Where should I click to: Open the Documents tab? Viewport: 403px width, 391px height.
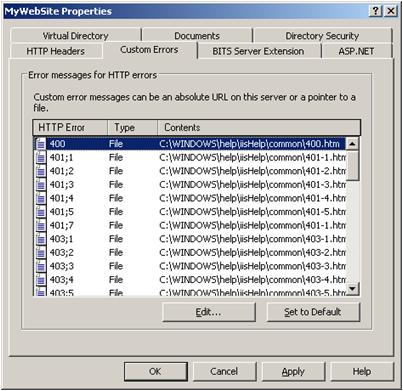pos(197,36)
